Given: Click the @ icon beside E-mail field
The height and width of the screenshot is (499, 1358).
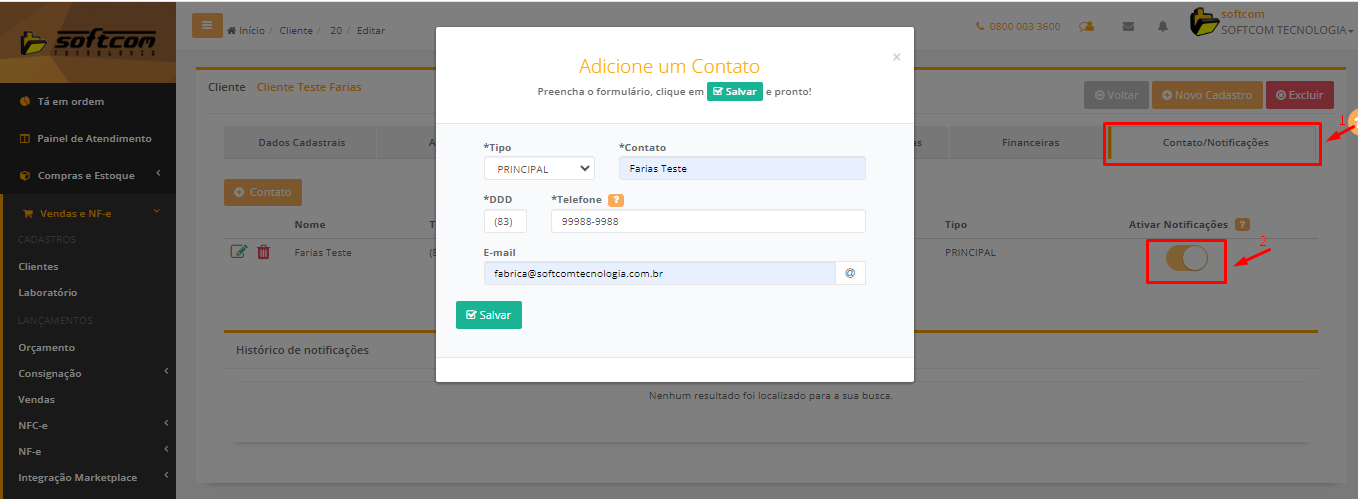Looking at the screenshot, I should point(850,273).
